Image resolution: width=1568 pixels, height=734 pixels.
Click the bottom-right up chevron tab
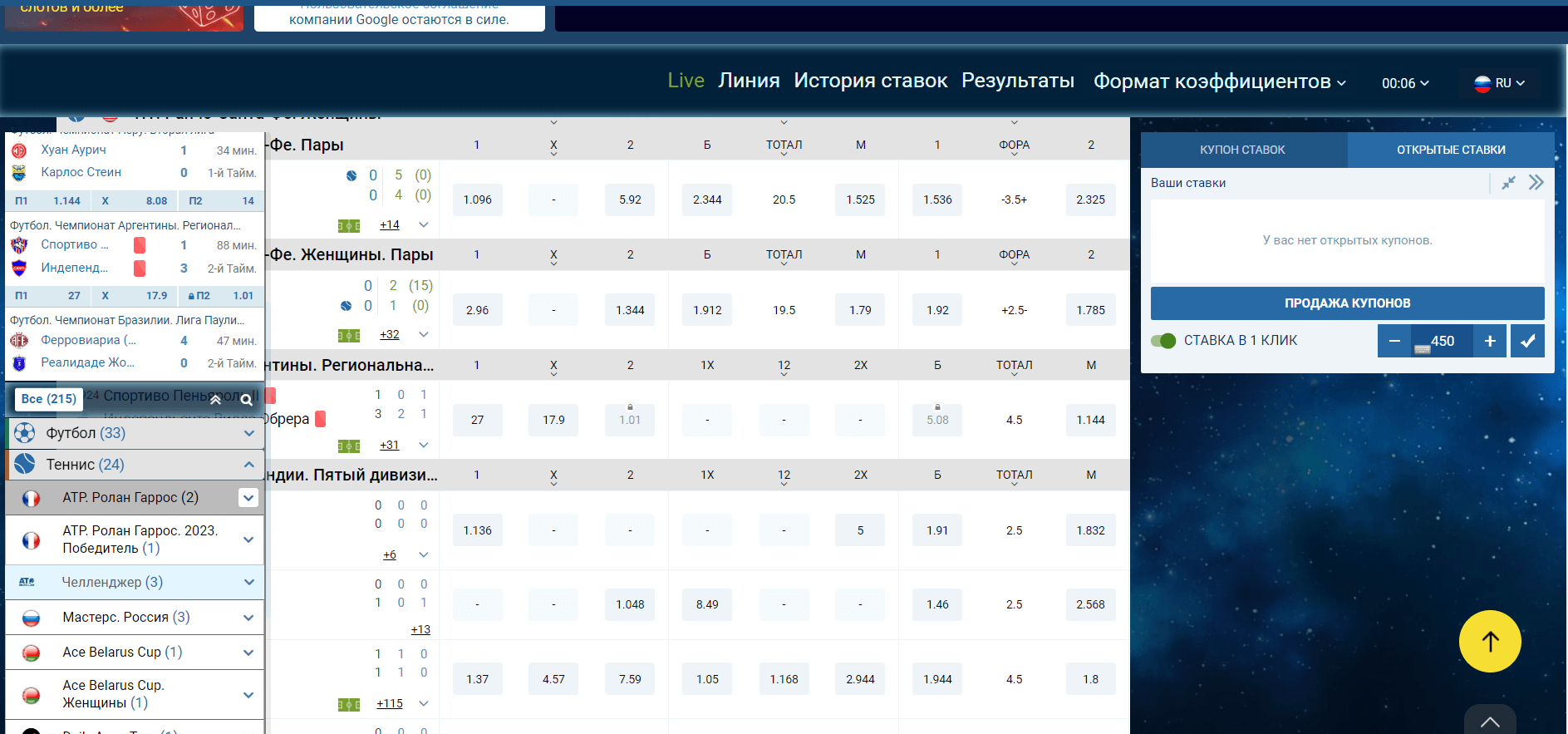(x=1490, y=721)
